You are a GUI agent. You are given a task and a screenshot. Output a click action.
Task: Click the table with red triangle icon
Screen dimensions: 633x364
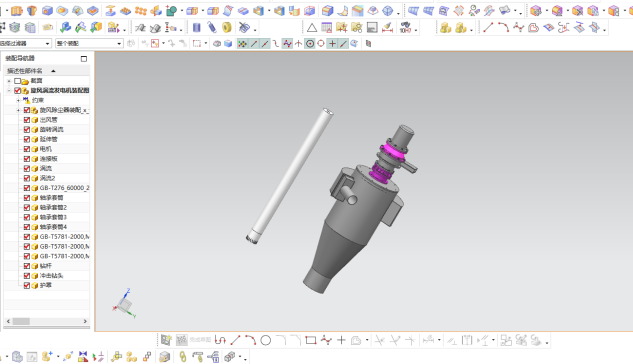327,27
